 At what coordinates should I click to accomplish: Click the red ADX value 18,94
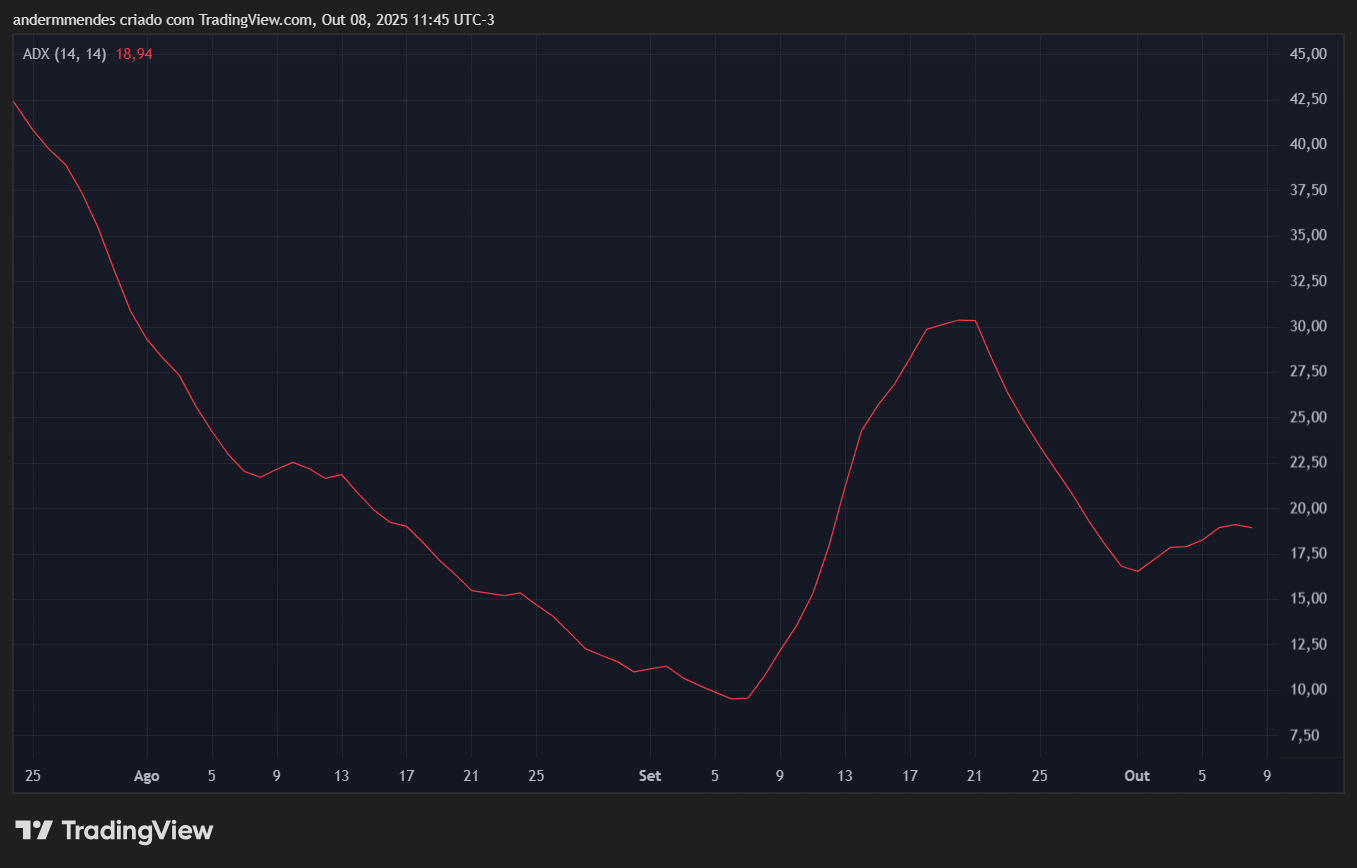click(x=134, y=54)
